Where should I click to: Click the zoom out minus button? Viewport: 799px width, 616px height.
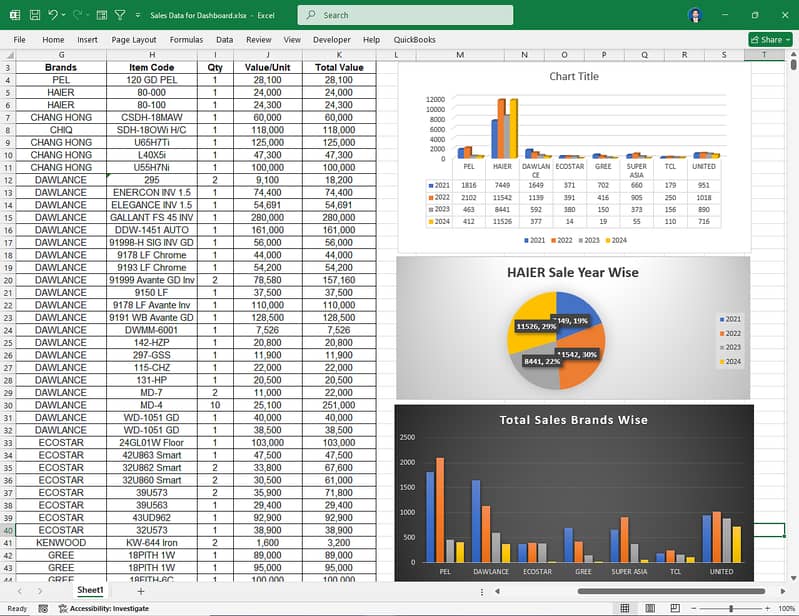(694, 608)
